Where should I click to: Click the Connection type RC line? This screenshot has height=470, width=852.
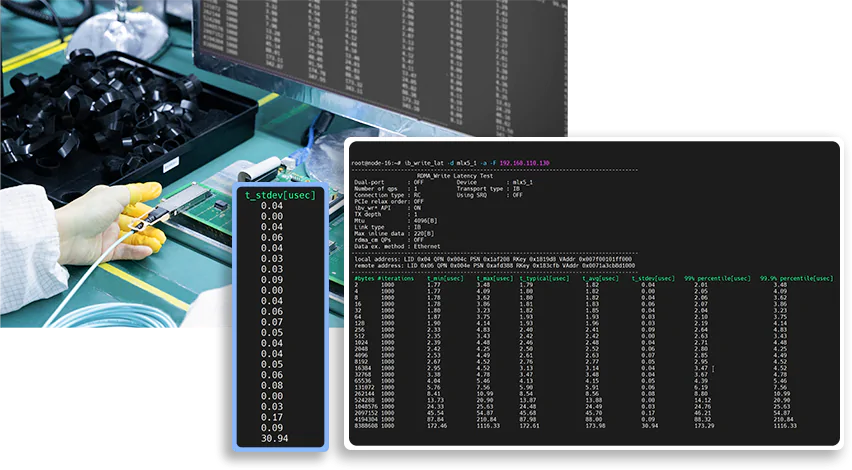tap(387, 195)
